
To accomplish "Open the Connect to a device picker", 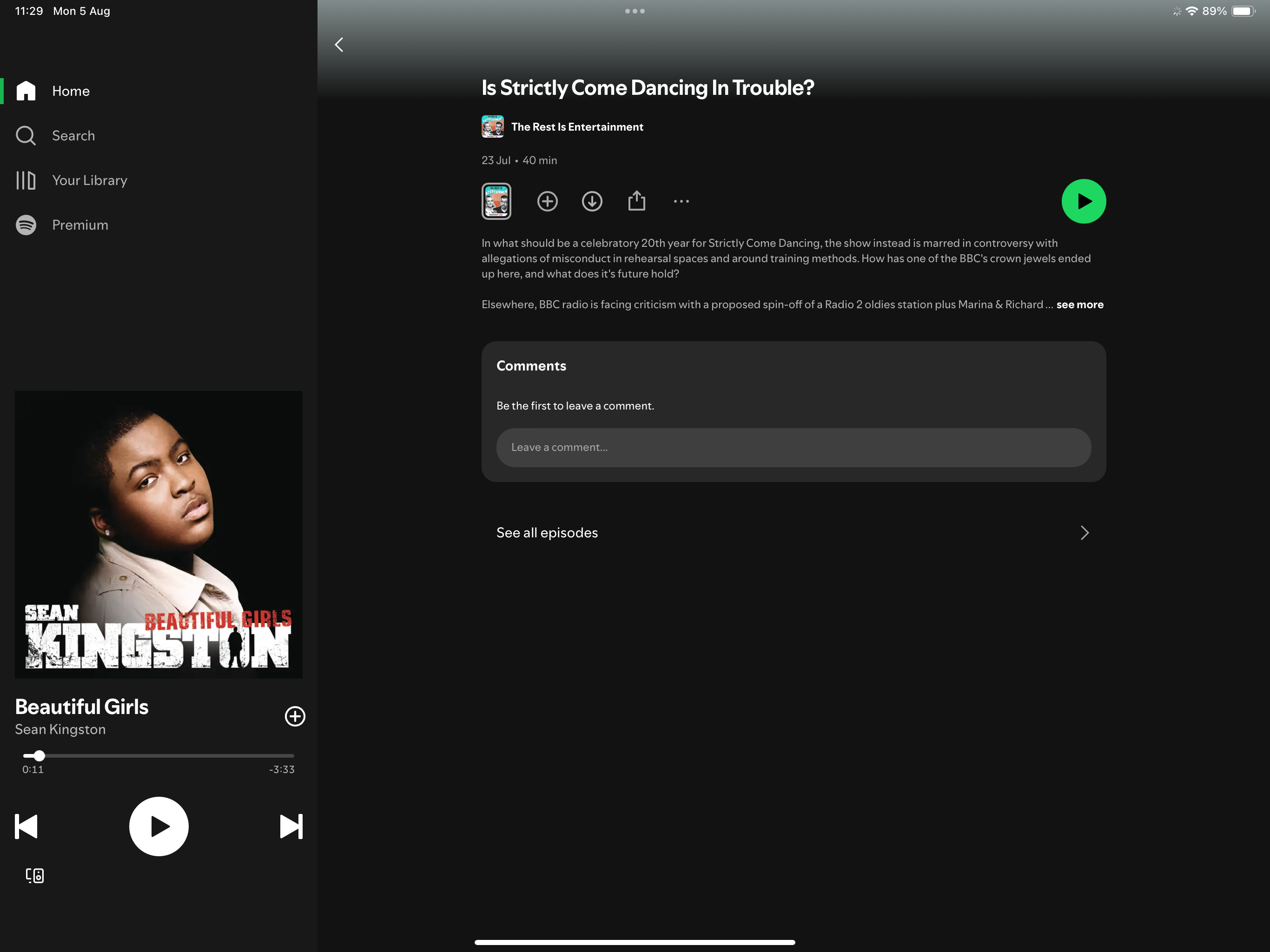I will click(x=34, y=875).
